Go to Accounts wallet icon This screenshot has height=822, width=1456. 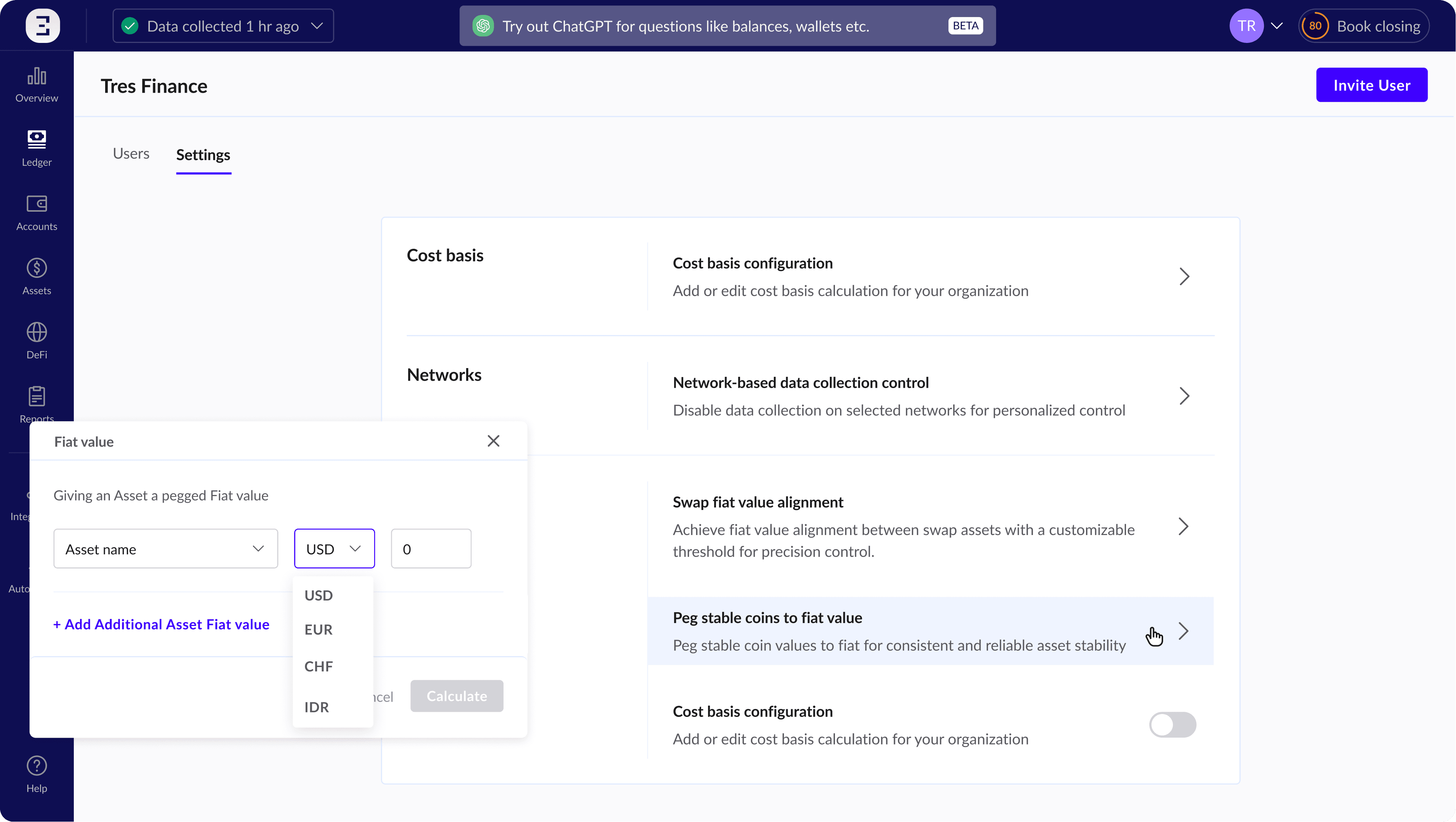click(x=37, y=203)
